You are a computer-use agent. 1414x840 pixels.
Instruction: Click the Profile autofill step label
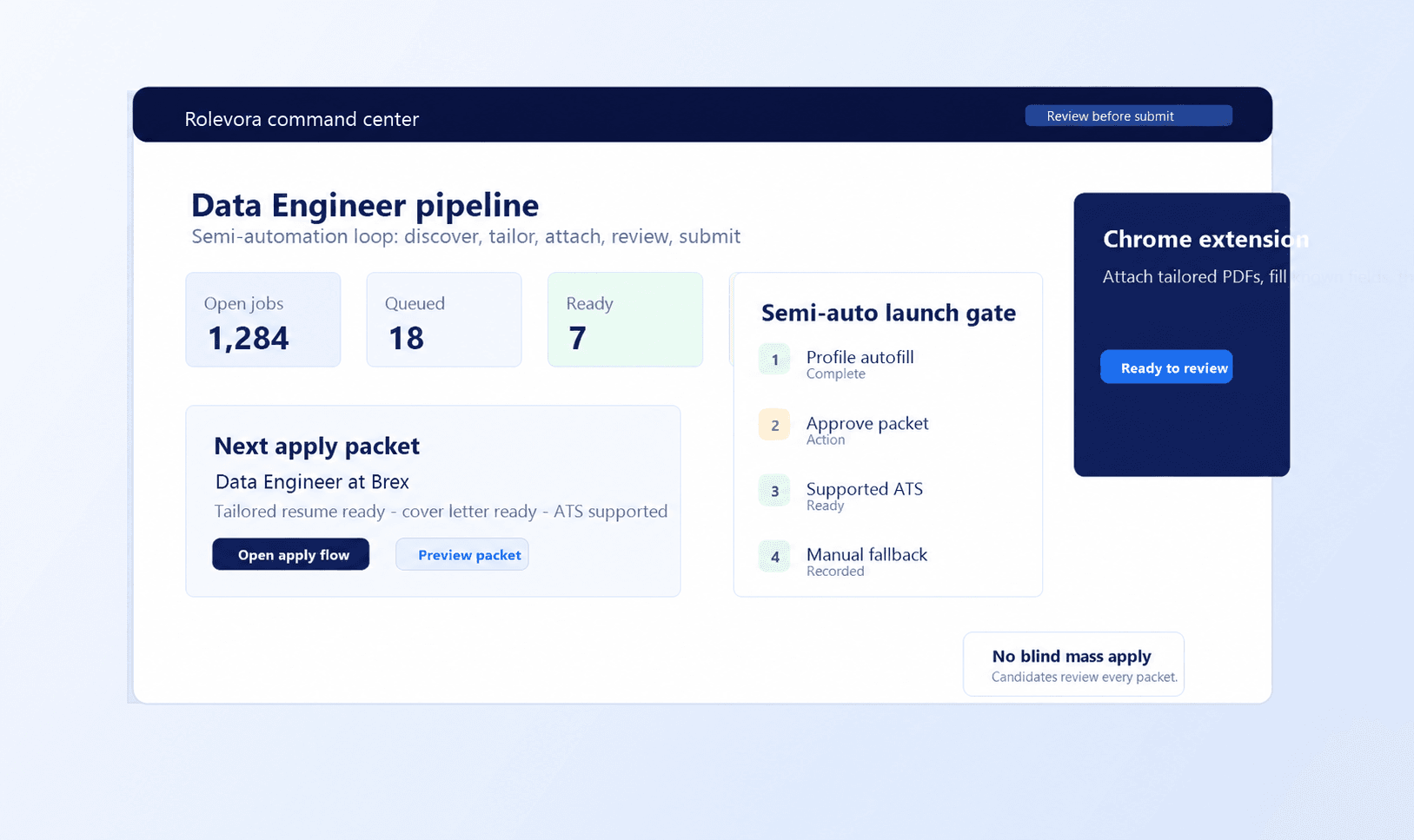(860, 357)
